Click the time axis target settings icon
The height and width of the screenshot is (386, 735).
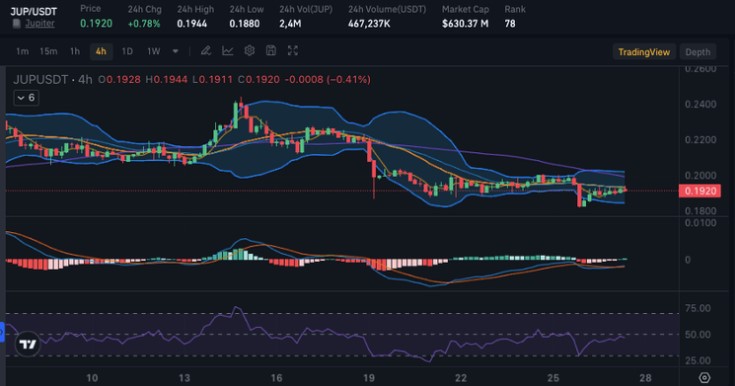(705, 378)
